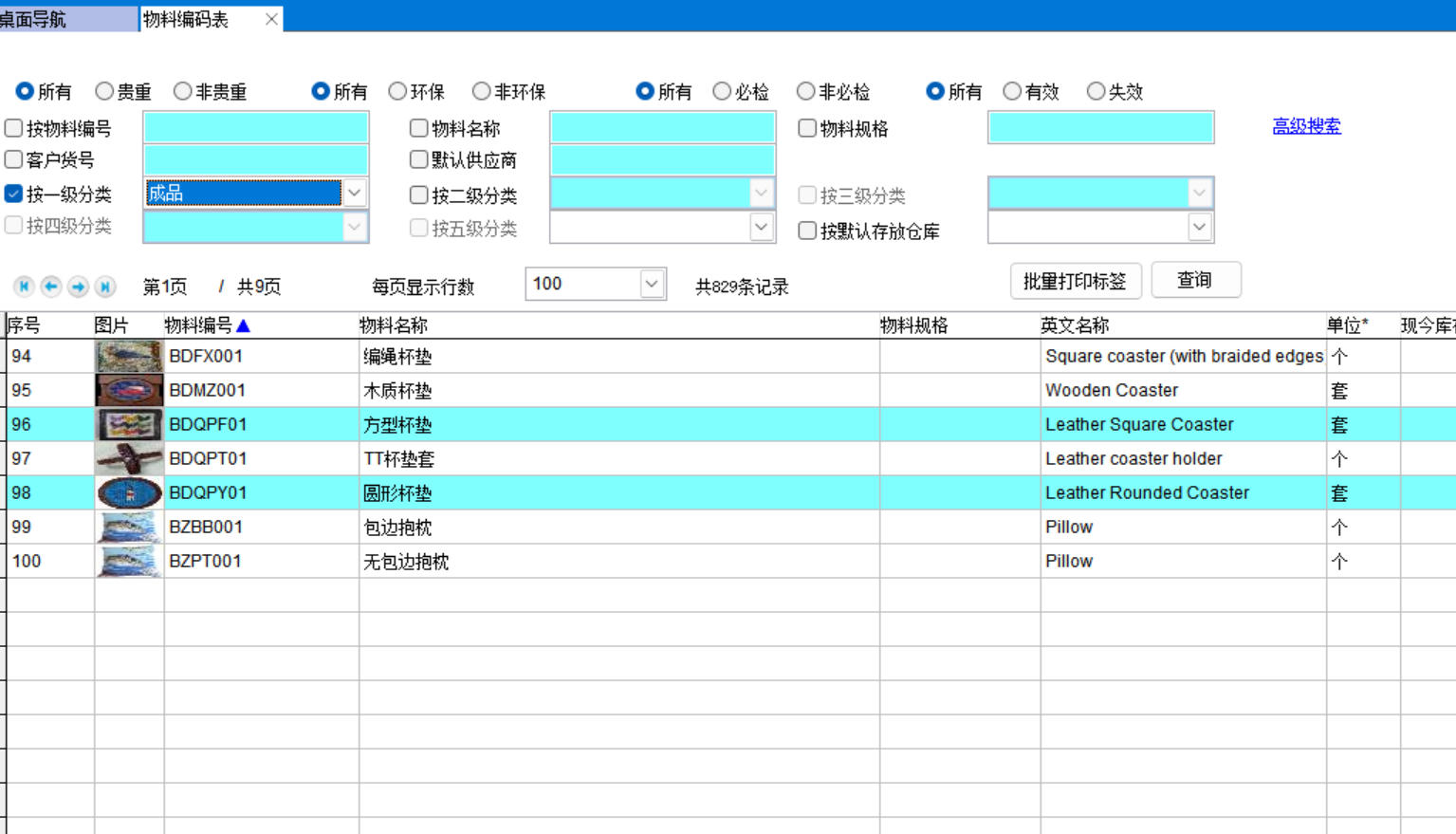This screenshot has height=834, width=1456.
Task: Close the 物料编码表 tab
Action: click(x=271, y=19)
